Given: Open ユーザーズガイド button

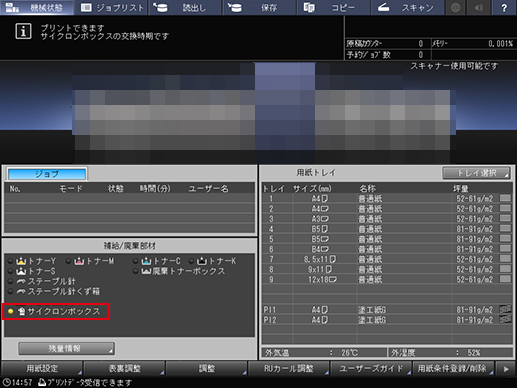Looking at the screenshot, I should tap(371, 368).
